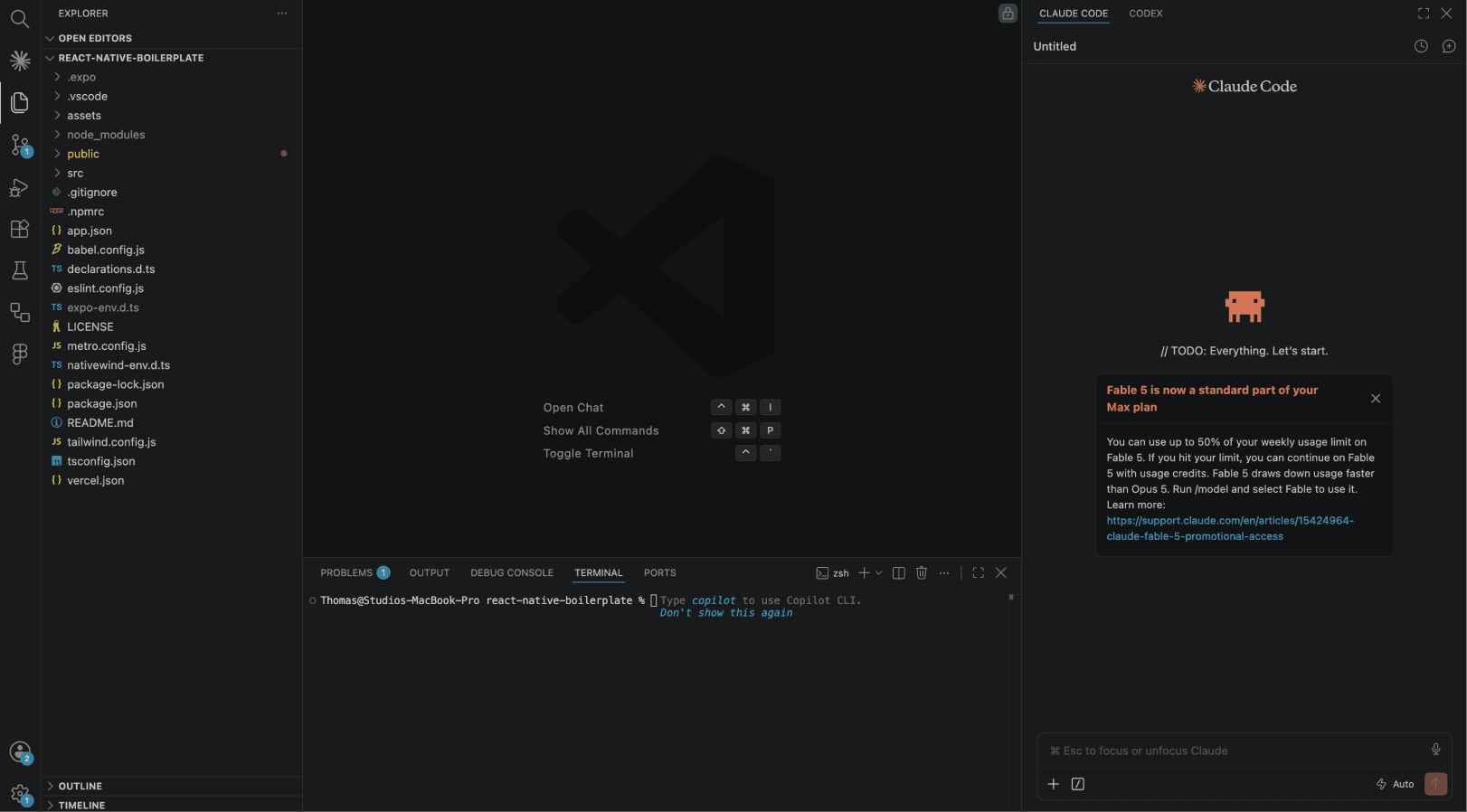
Task: Split the terminal
Action: point(899,573)
